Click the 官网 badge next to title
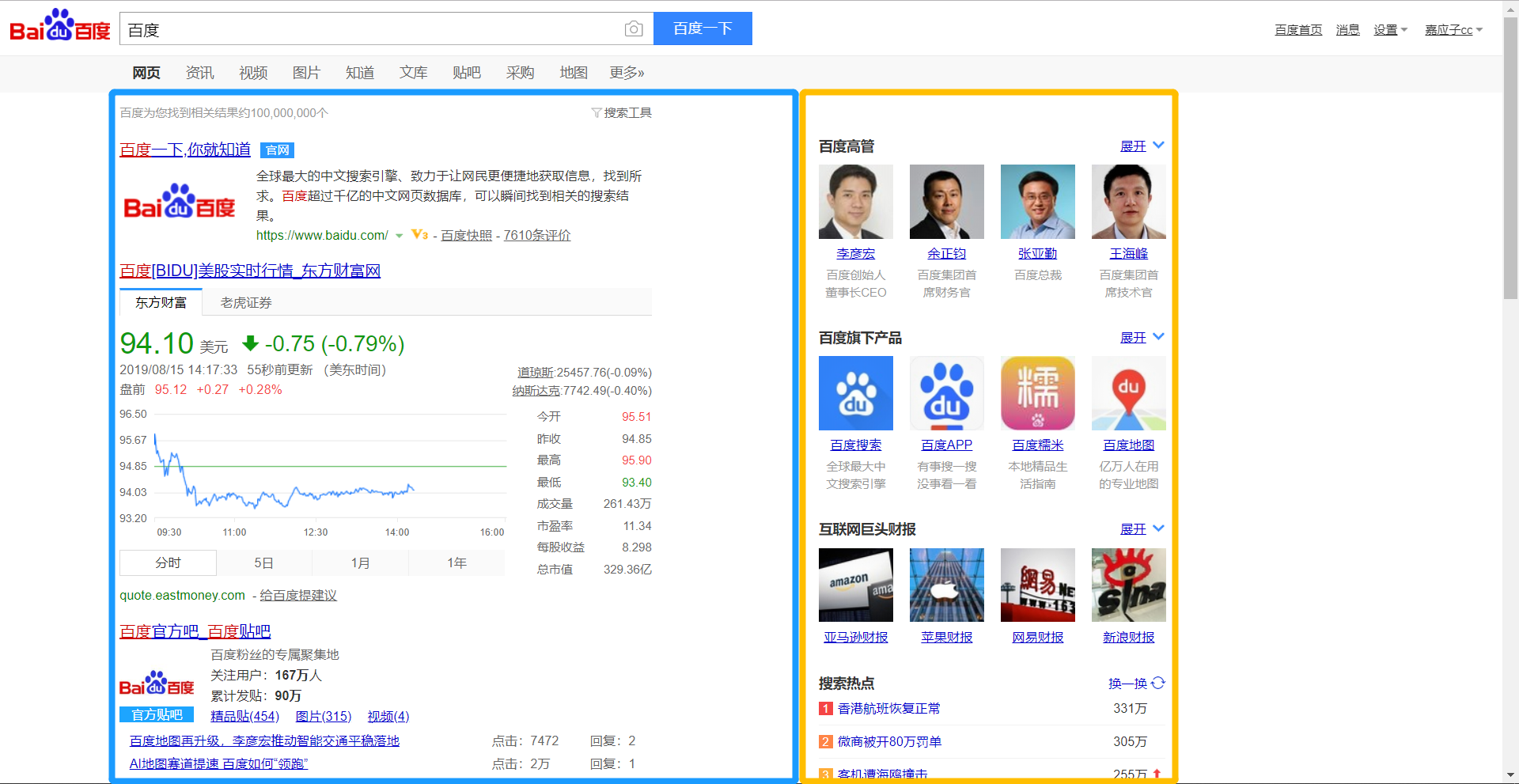Viewport: 1519px width, 784px height. pyautogui.click(x=278, y=150)
